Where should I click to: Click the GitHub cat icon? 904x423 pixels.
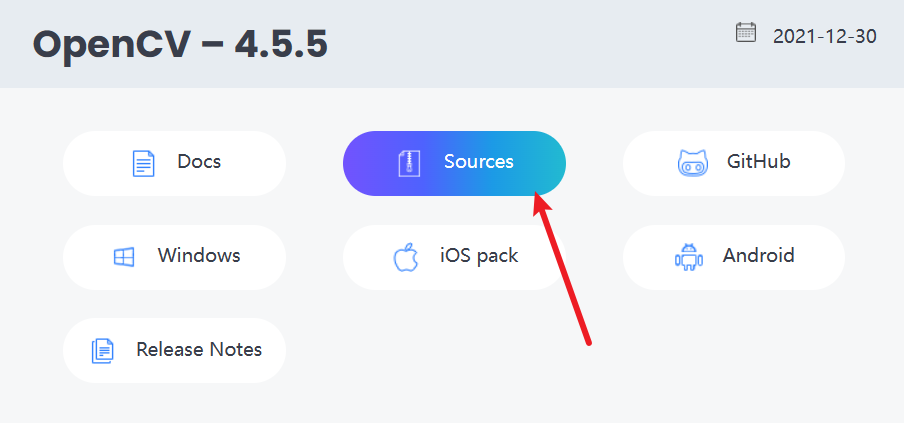coord(692,163)
